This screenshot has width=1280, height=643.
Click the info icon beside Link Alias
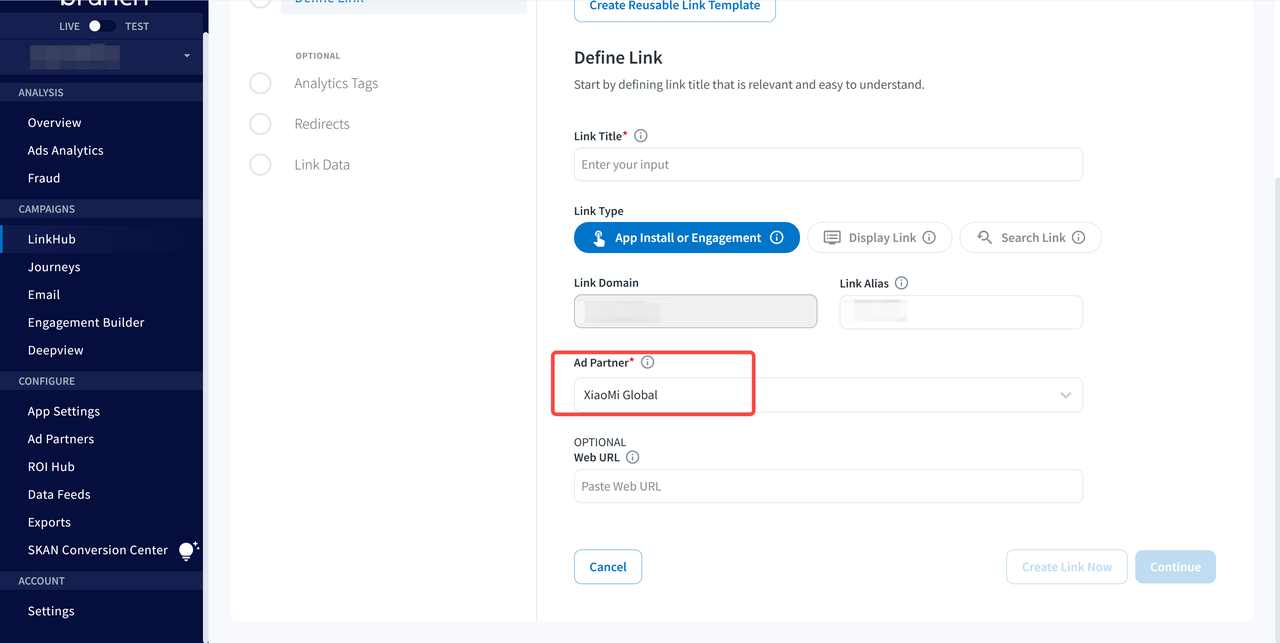[901, 283]
